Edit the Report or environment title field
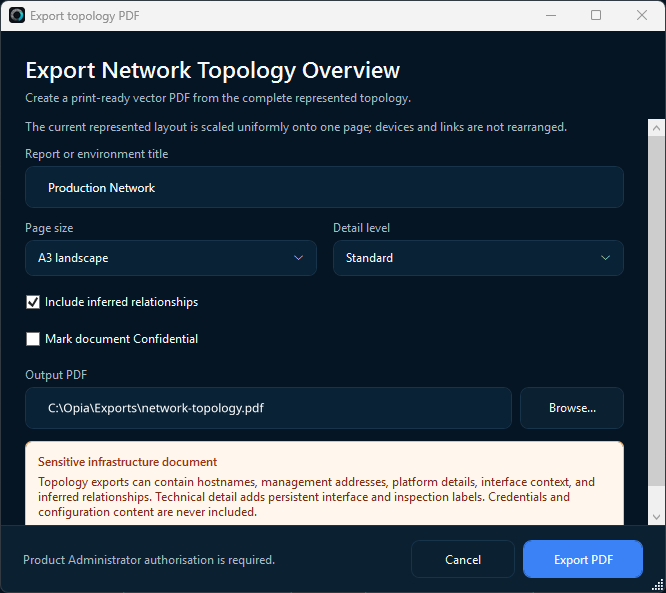This screenshot has height=593, width=666. tap(324, 187)
